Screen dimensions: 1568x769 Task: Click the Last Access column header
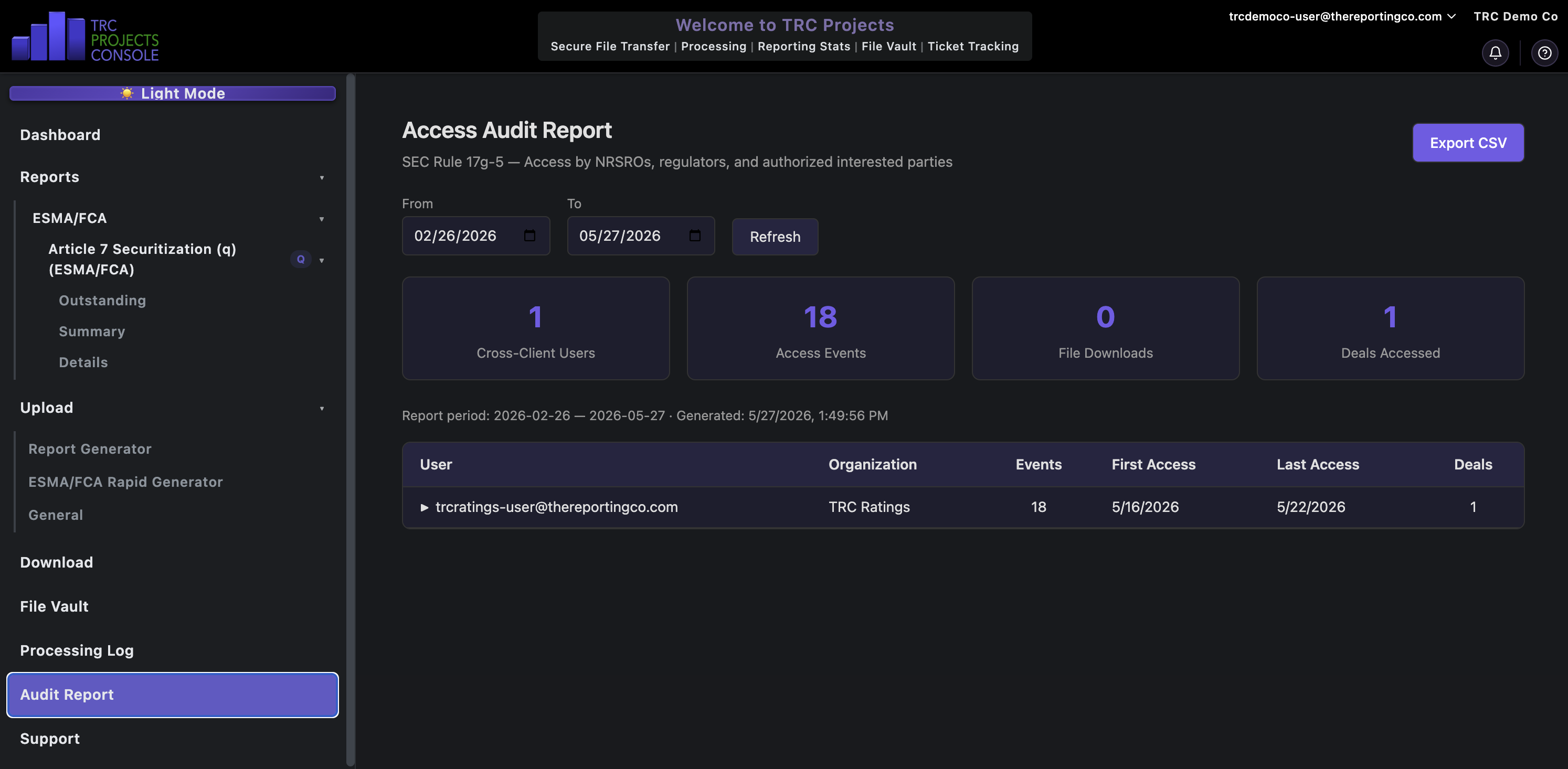tap(1318, 465)
